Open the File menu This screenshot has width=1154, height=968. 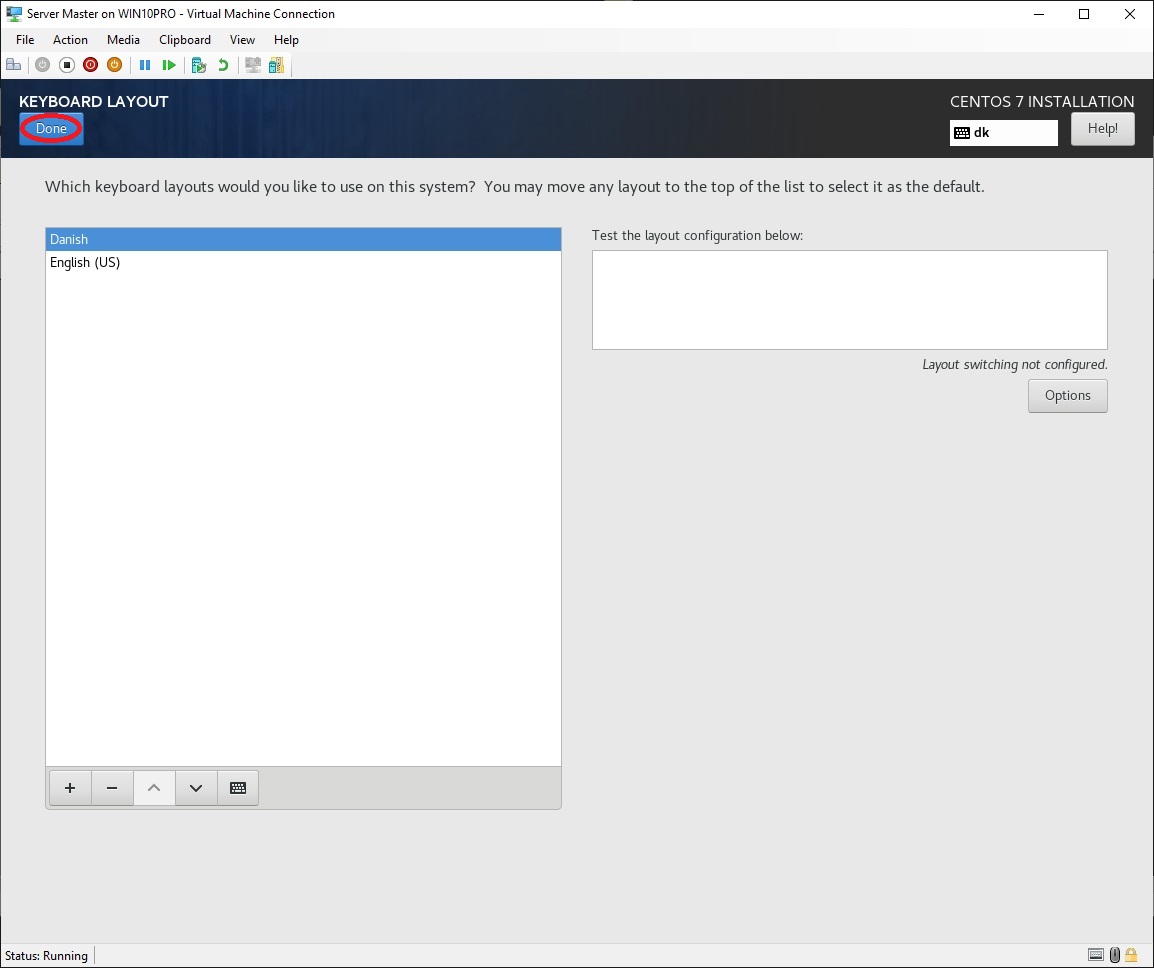pyautogui.click(x=25, y=40)
